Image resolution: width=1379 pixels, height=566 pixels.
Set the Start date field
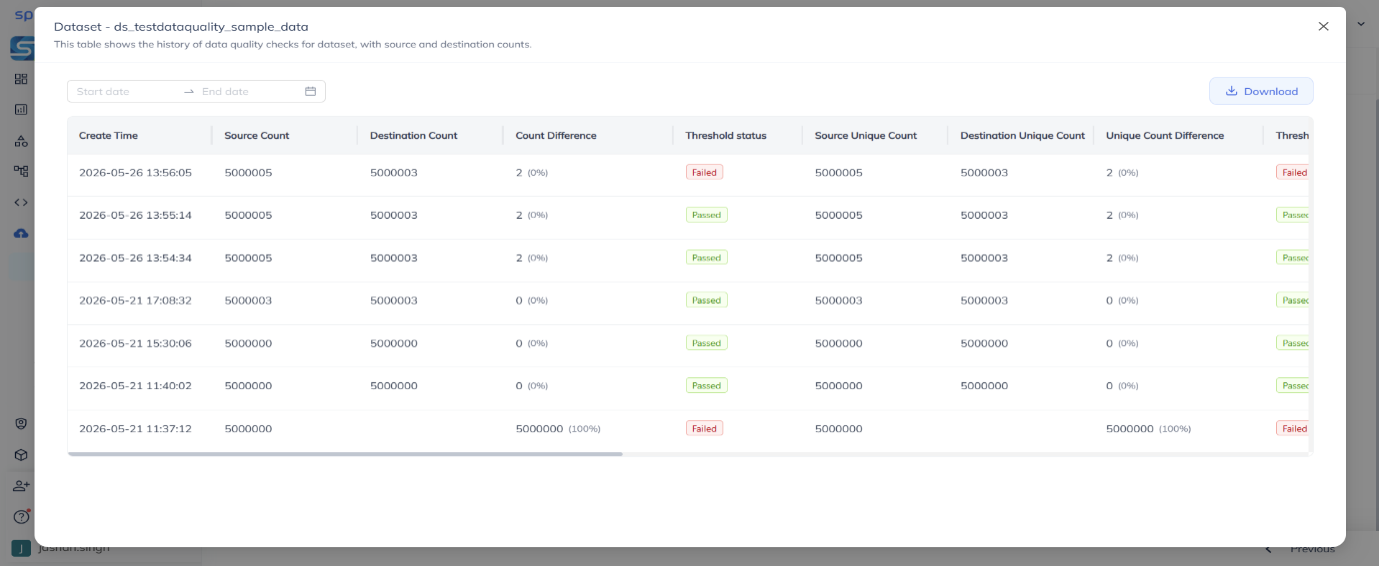tap(125, 91)
